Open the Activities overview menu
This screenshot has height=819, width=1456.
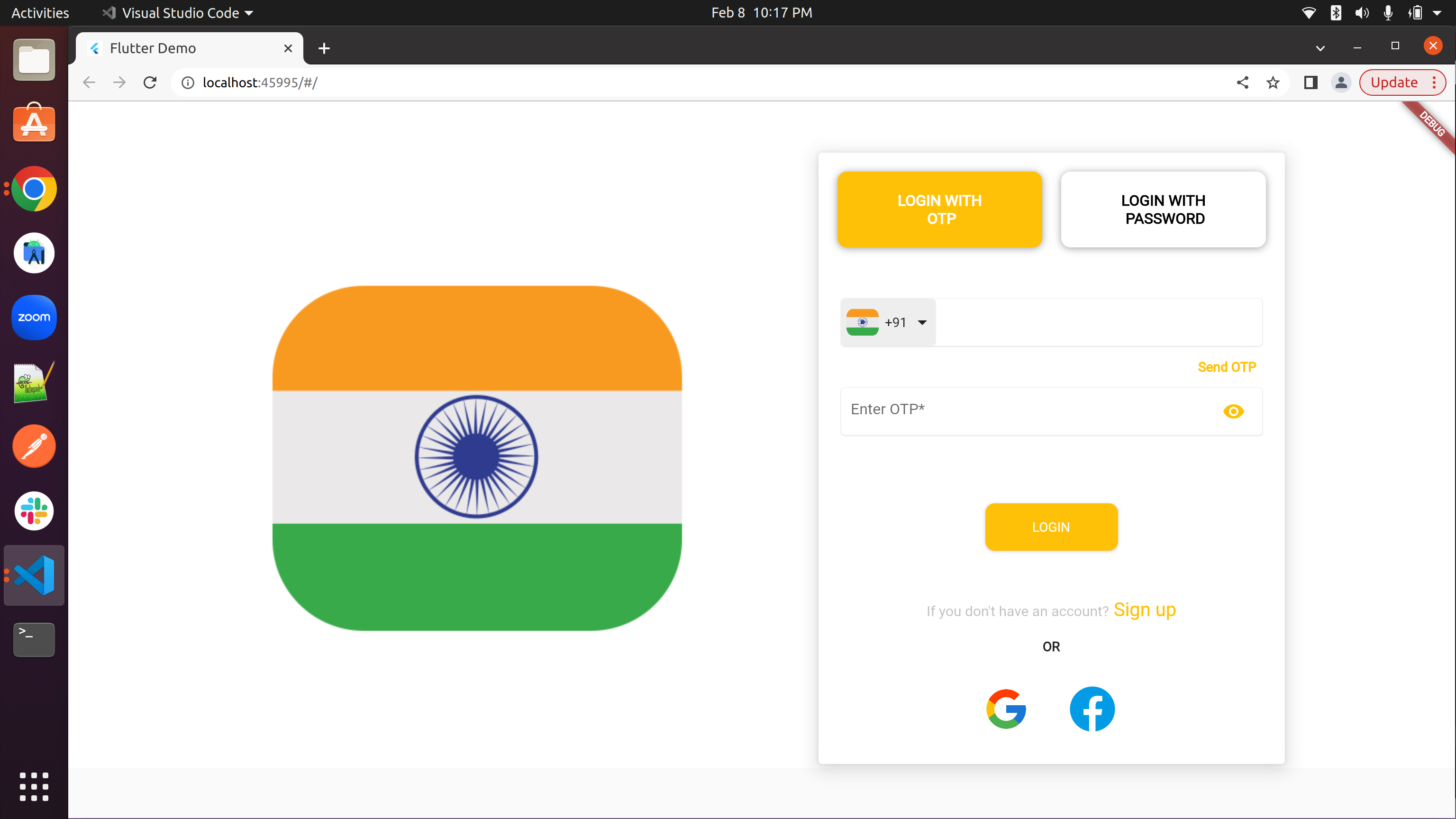[x=39, y=12]
